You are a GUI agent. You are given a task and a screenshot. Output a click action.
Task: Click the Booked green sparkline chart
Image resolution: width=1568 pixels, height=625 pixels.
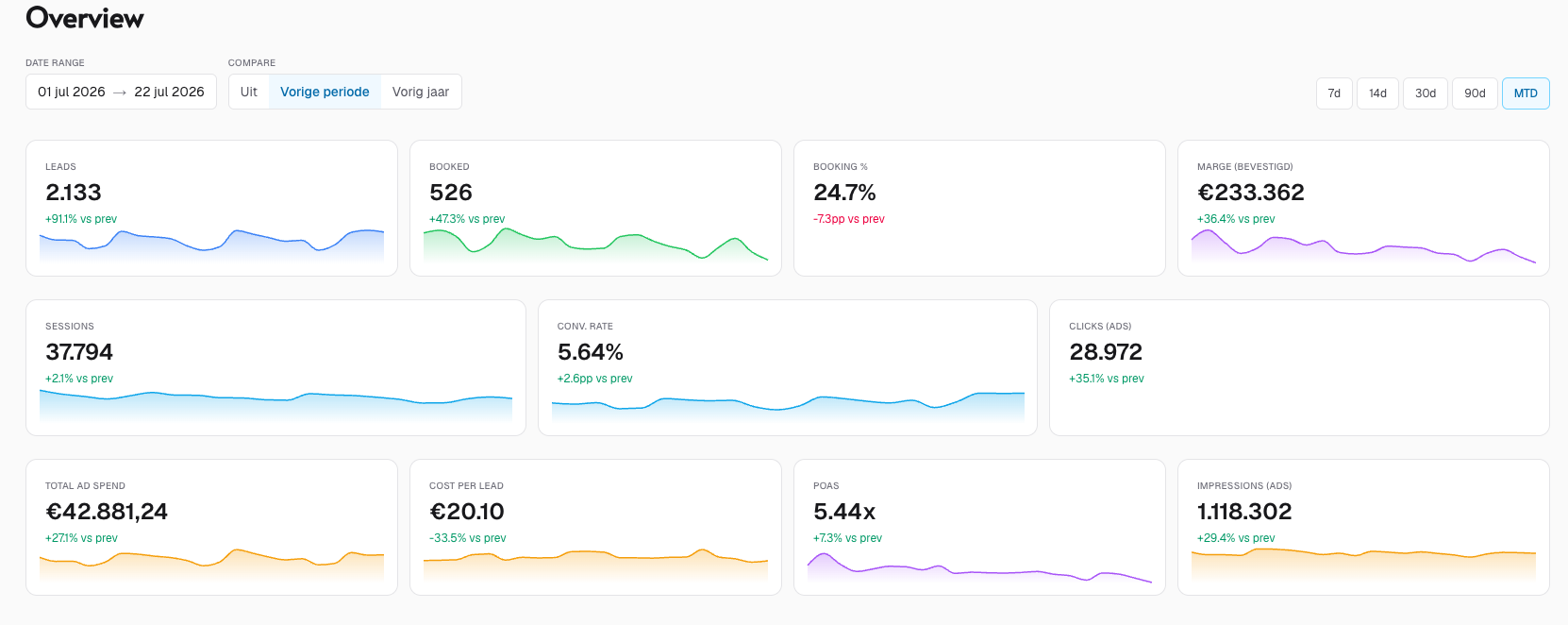point(595,245)
